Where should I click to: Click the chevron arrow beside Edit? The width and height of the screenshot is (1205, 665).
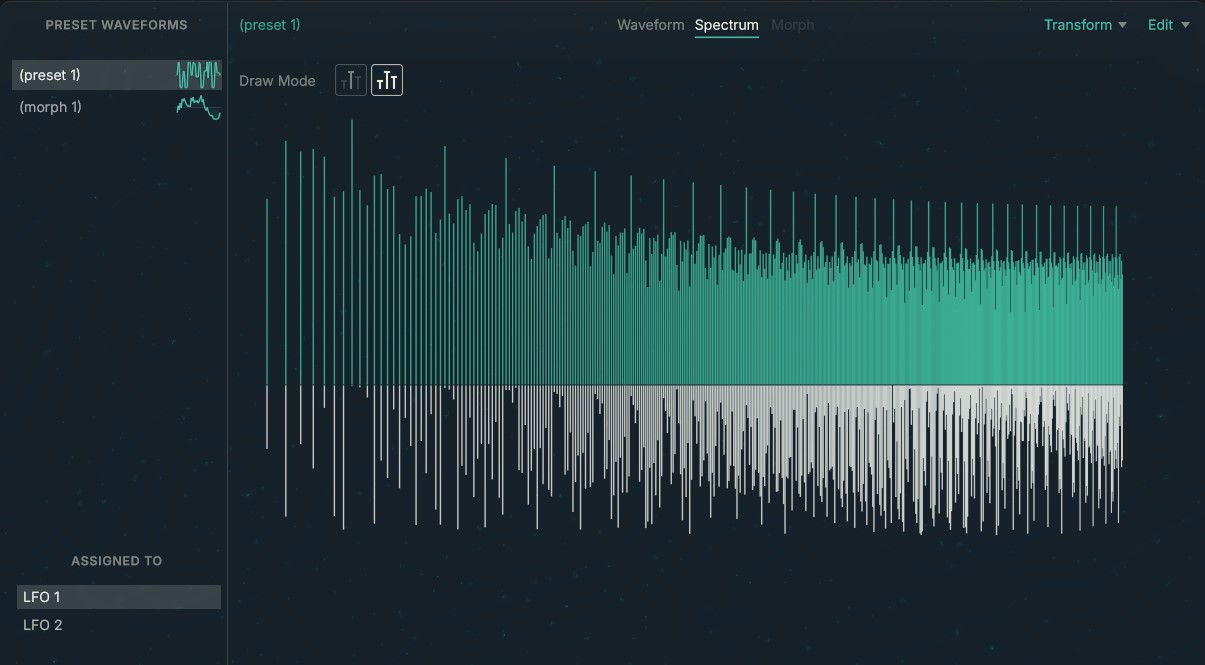[x=1188, y=25]
